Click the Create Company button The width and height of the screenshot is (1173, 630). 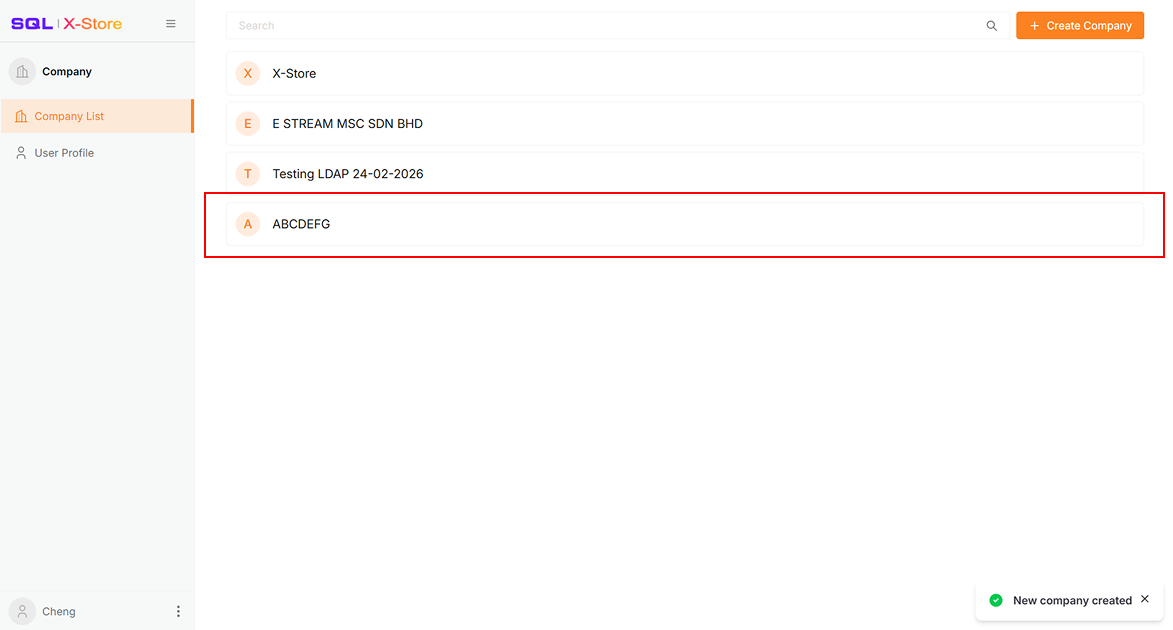[1079, 25]
